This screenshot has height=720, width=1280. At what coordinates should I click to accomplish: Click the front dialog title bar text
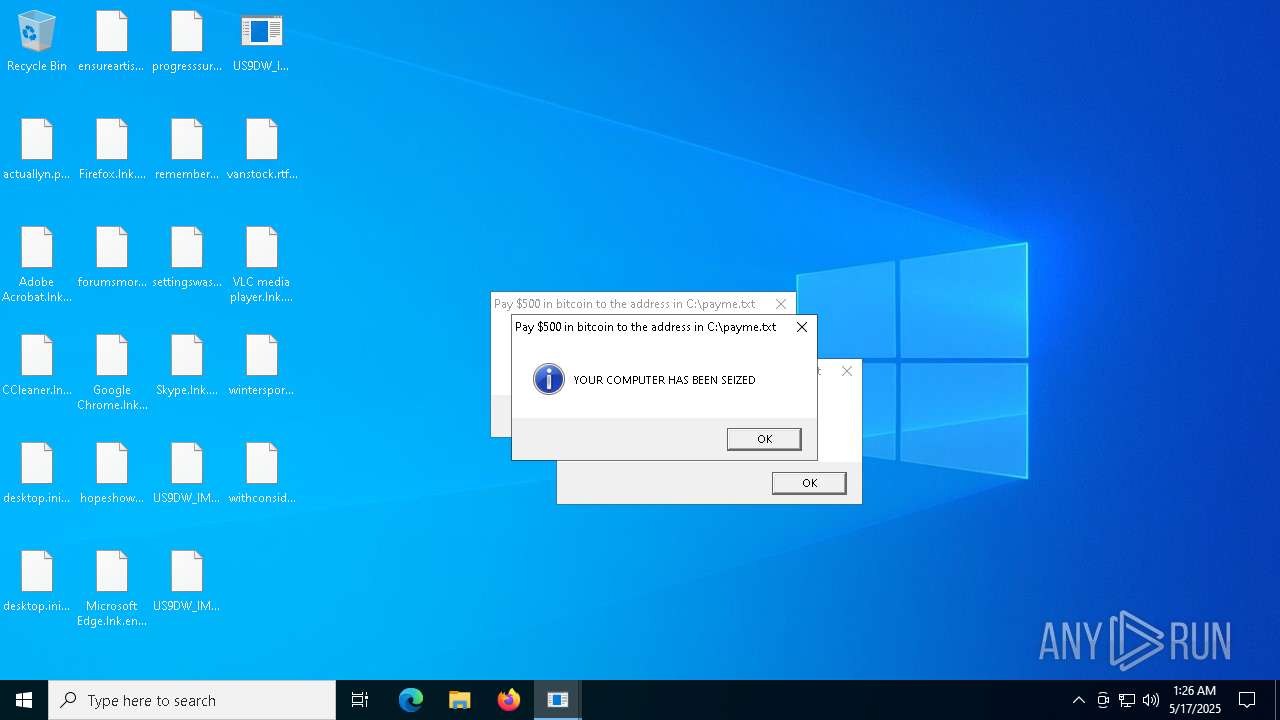click(645, 327)
